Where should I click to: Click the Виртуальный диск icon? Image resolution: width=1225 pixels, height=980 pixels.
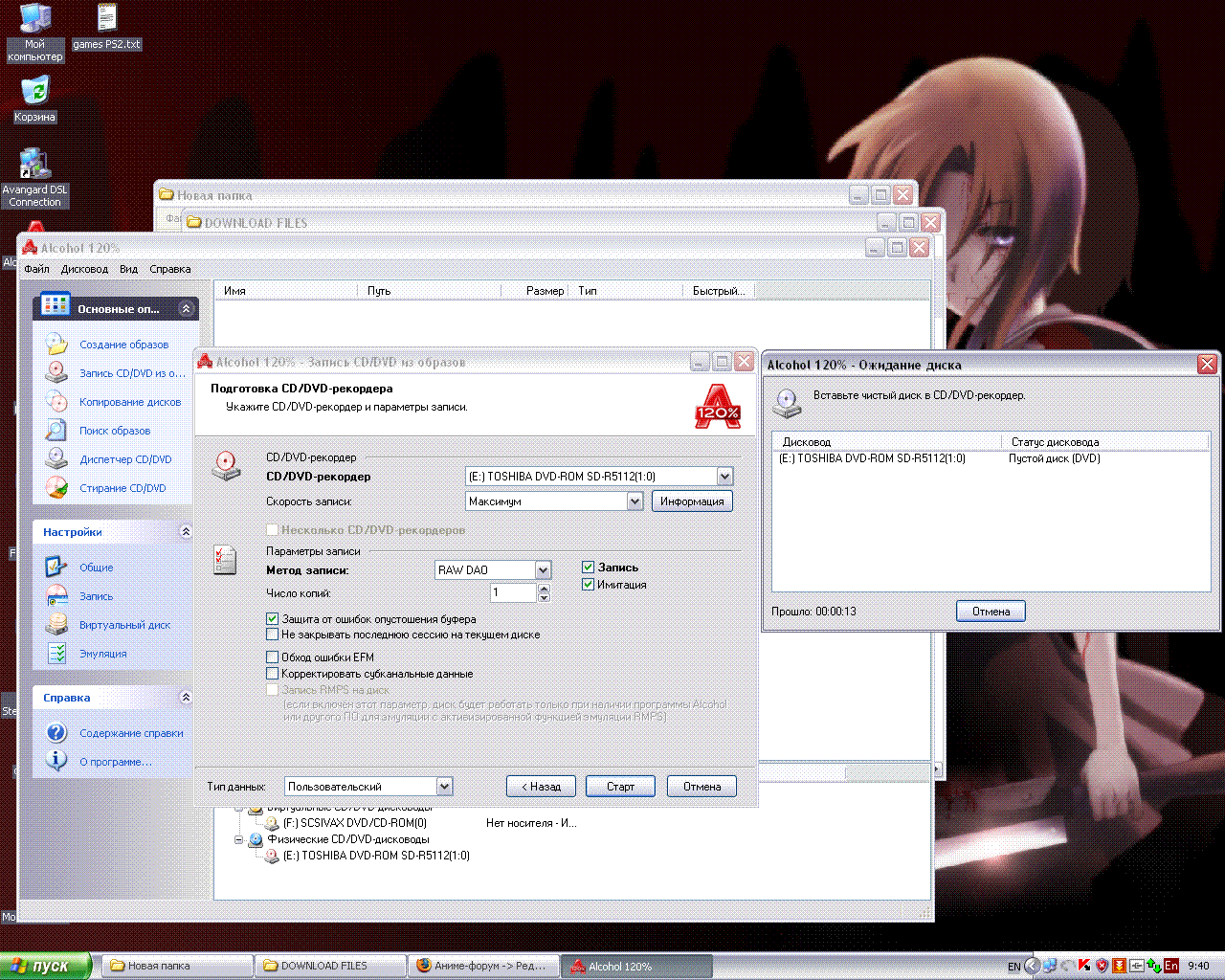tap(56, 625)
